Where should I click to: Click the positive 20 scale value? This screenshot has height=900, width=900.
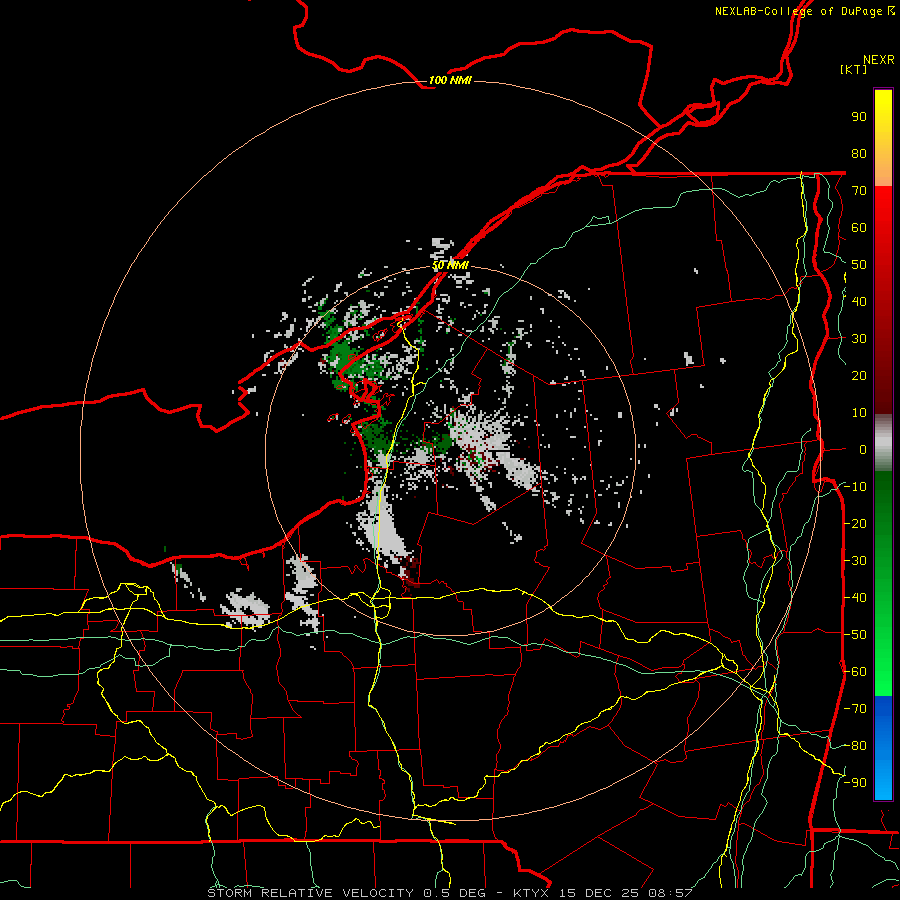tap(859, 376)
